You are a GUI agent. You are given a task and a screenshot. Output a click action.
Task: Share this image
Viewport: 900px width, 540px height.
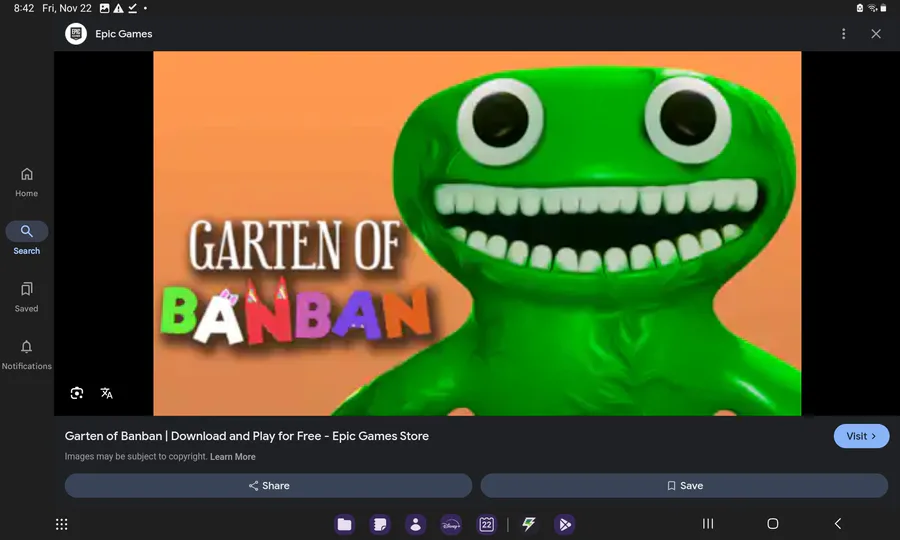coord(268,485)
